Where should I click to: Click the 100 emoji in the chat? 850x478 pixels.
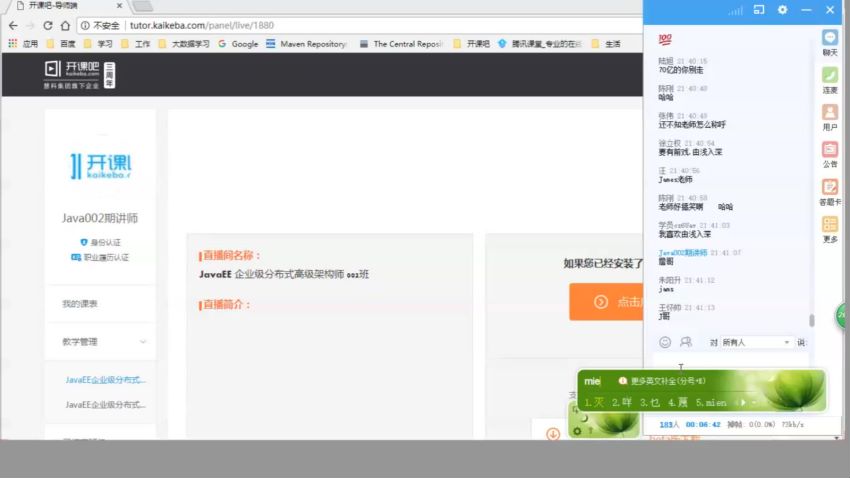(x=665, y=39)
